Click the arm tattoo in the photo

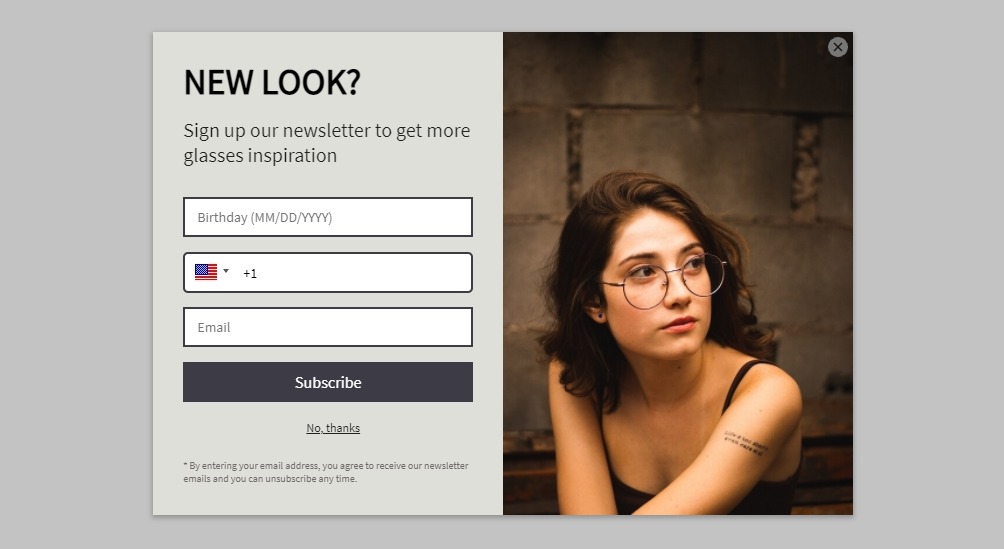(x=745, y=443)
